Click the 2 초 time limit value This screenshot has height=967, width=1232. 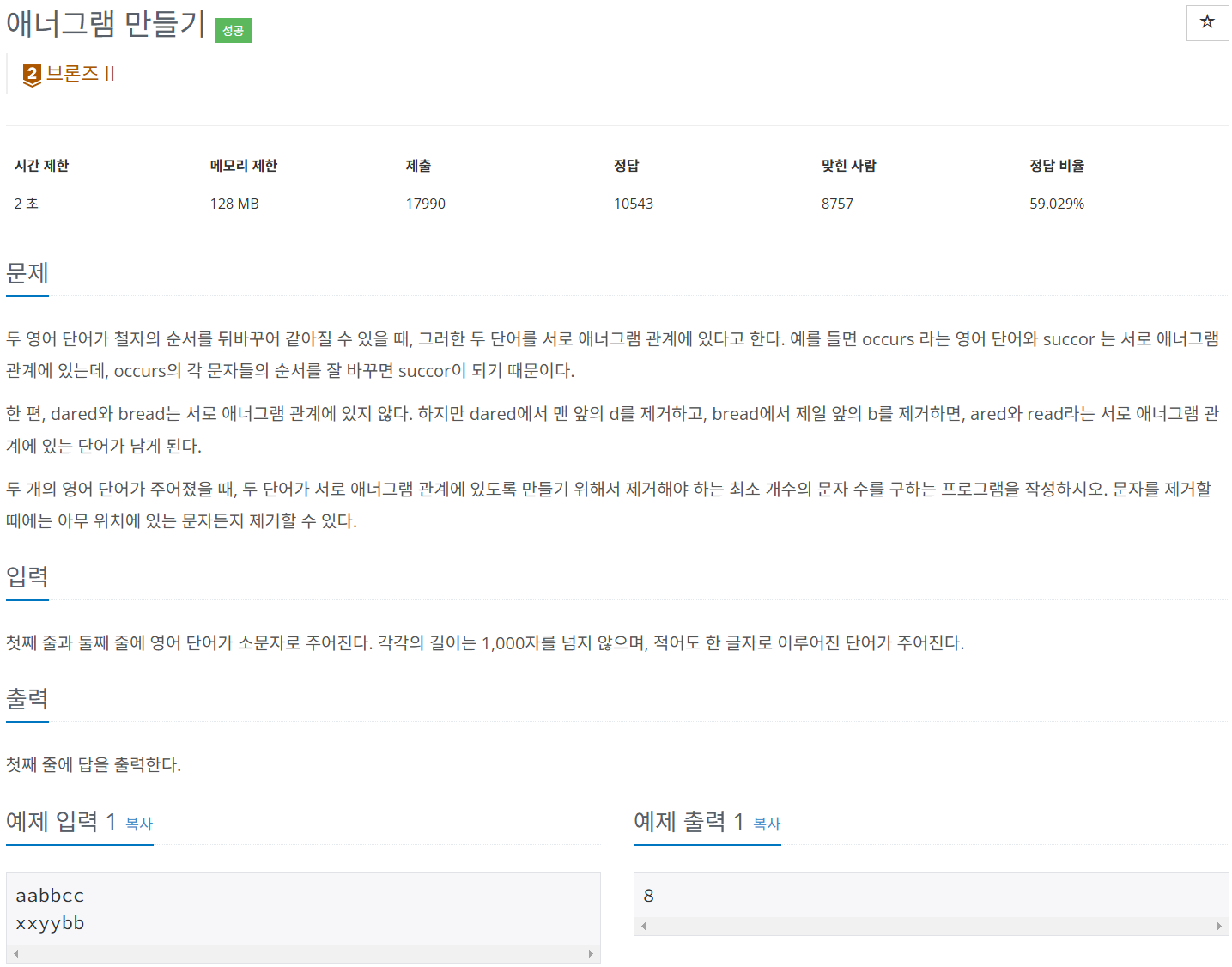point(27,204)
